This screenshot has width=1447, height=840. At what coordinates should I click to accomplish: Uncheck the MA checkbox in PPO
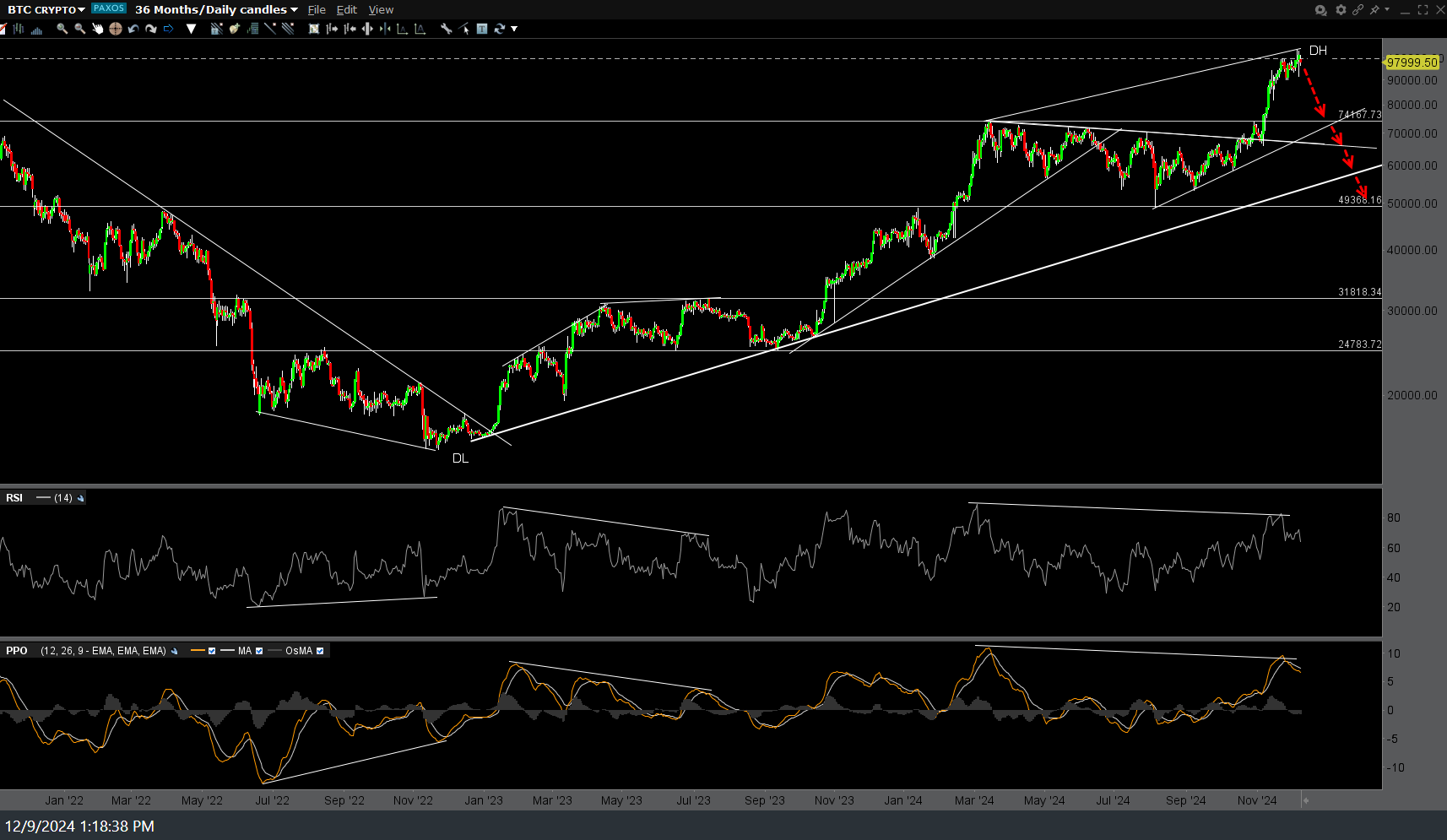click(259, 651)
